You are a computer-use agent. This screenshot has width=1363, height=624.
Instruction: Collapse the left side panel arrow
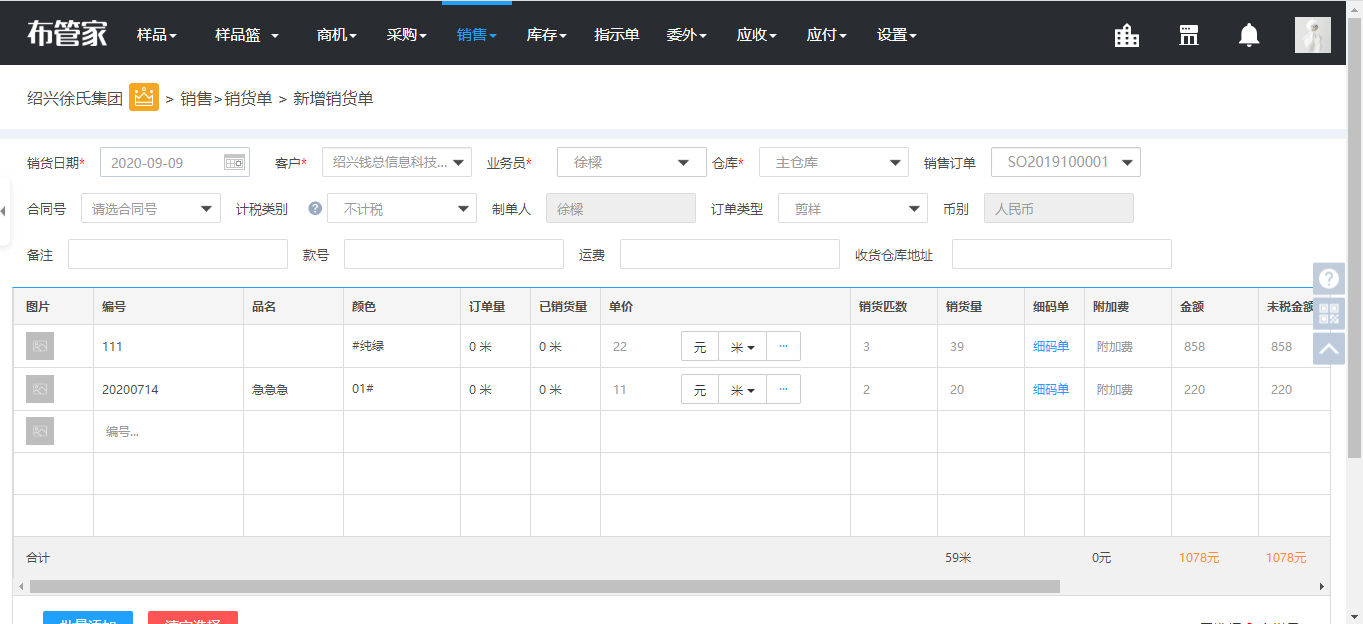4,211
